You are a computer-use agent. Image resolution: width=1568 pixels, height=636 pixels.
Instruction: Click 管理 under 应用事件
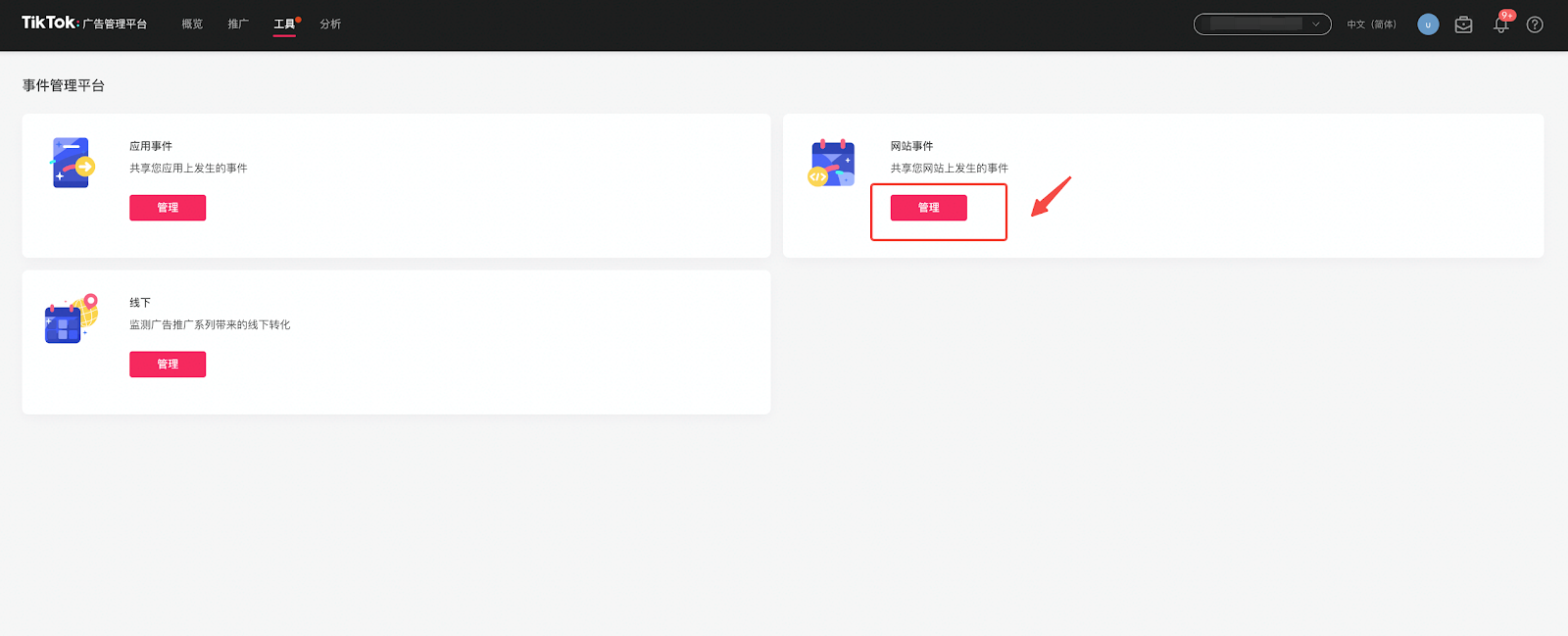[x=168, y=208]
